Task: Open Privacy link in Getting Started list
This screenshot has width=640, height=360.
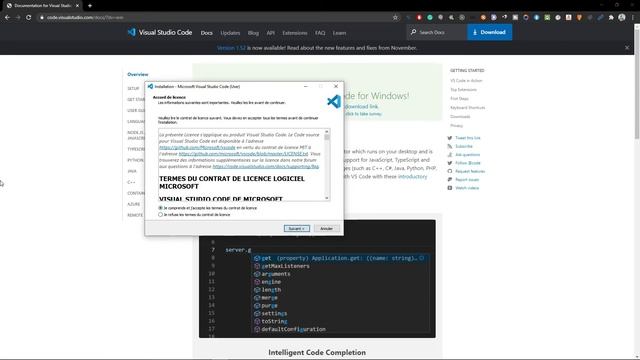Action: click(456, 126)
